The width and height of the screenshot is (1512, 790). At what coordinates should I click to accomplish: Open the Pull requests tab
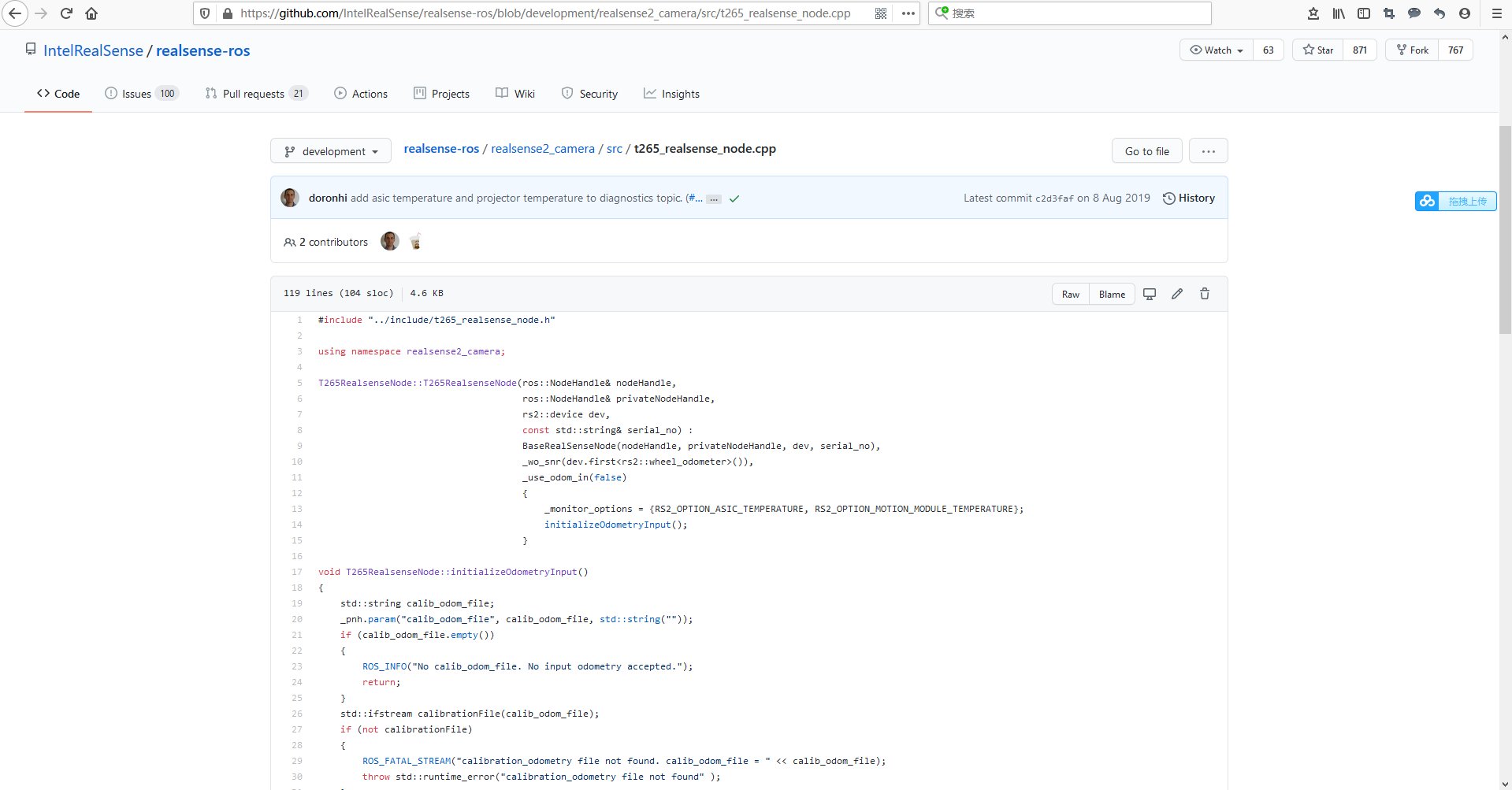(x=256, y=94)
